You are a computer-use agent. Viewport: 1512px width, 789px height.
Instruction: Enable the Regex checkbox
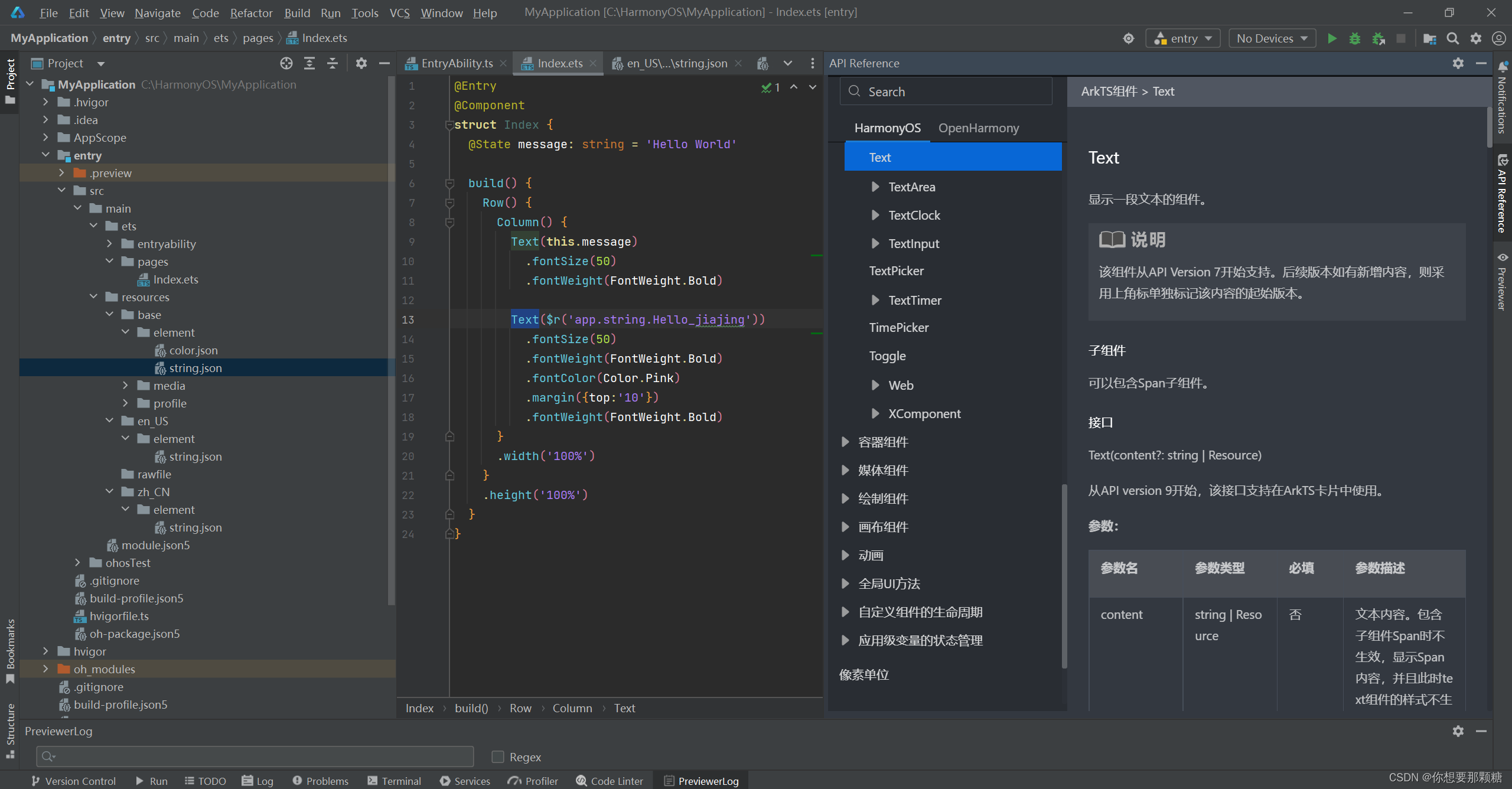click(498, 757)
